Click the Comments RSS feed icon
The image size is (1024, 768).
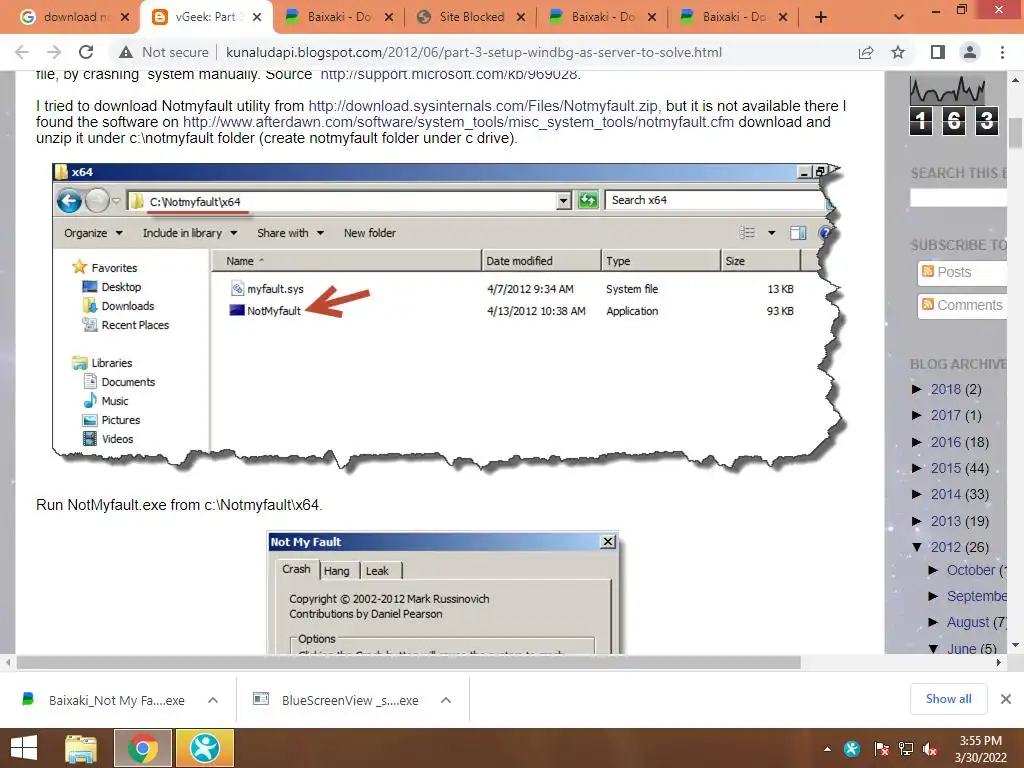point(927,304)
